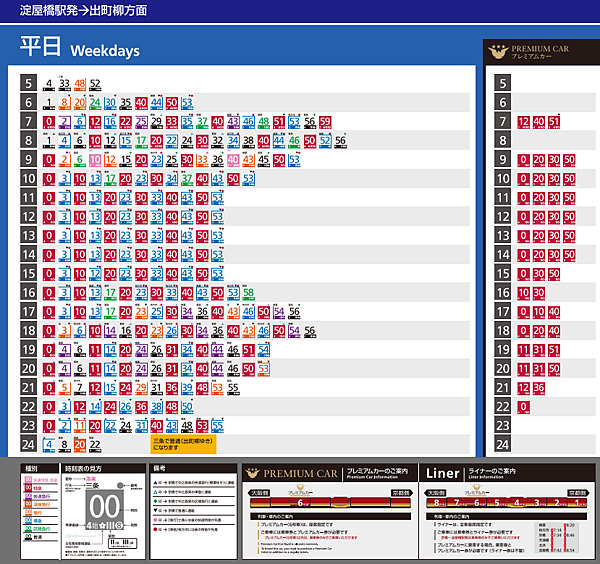Image resolution: width=600 pixels, height=564 pixels.
Task: Click the blue outlined triangle remark symbol
Action: pos(155,492)
